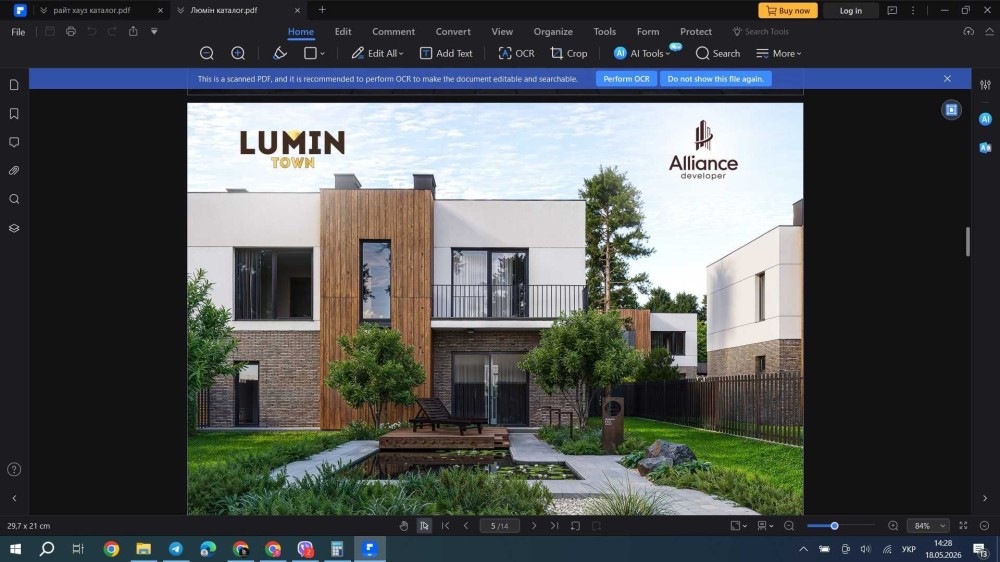The height and width of the screenshot is (562, 1000).
Task: Click the Search Tools field
Action: click(x=760, y=31)
